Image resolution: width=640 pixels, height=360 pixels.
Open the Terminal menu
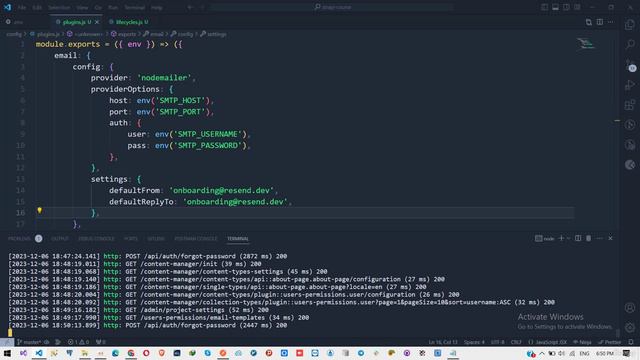tap(134, 7)
